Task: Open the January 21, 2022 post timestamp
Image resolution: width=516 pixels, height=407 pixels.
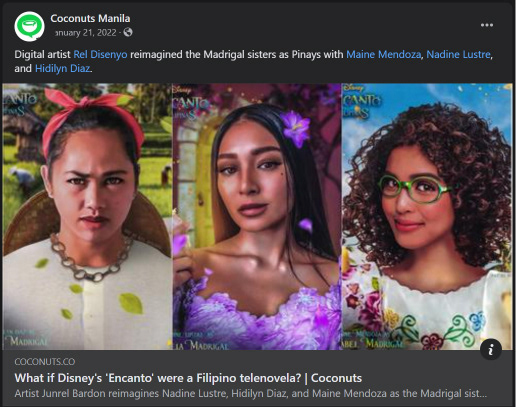Action: (85, 33)
